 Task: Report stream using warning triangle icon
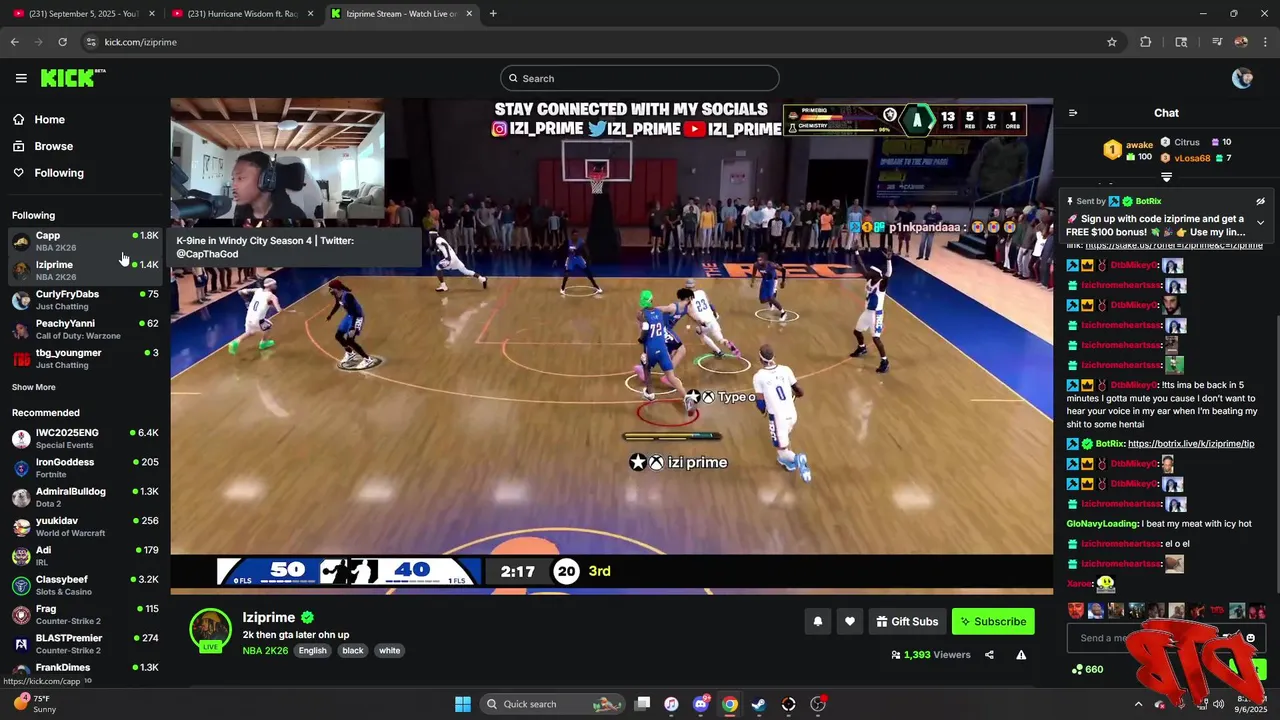pos(1021,655)
